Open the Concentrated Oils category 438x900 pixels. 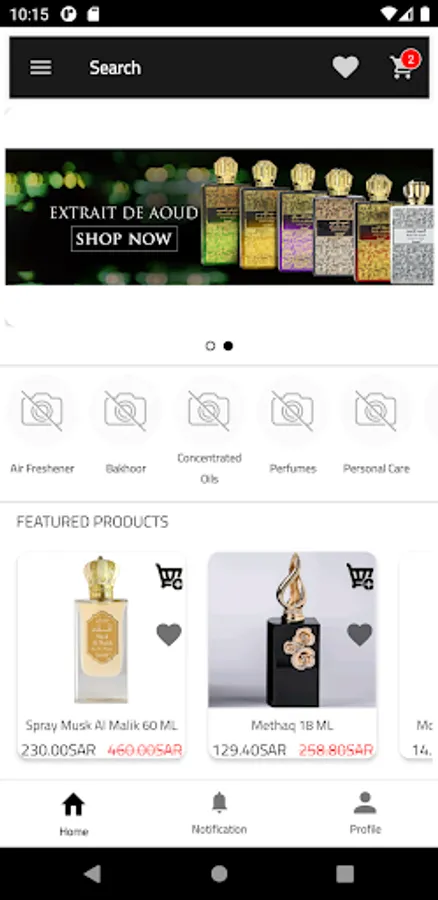[209, 430]
